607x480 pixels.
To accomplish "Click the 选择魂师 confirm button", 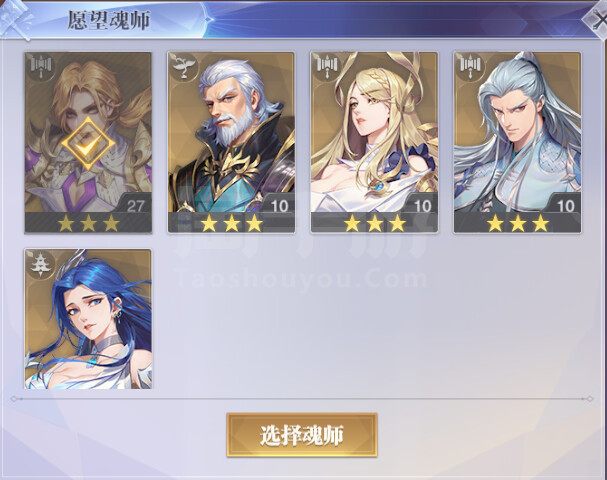I will click(x=302, y=435).
